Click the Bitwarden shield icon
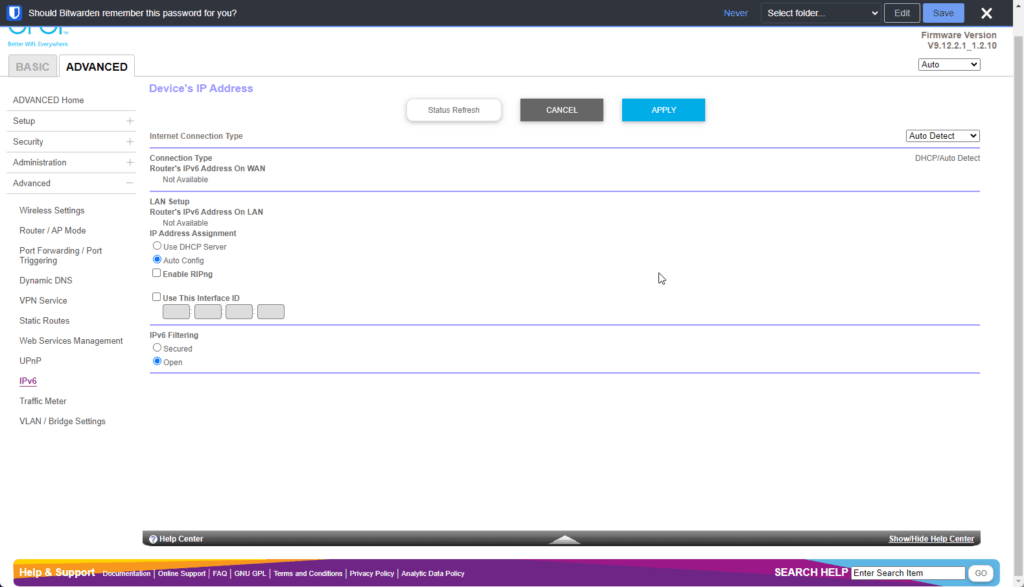Viewport: 1024px width, 587px height. 15,13
